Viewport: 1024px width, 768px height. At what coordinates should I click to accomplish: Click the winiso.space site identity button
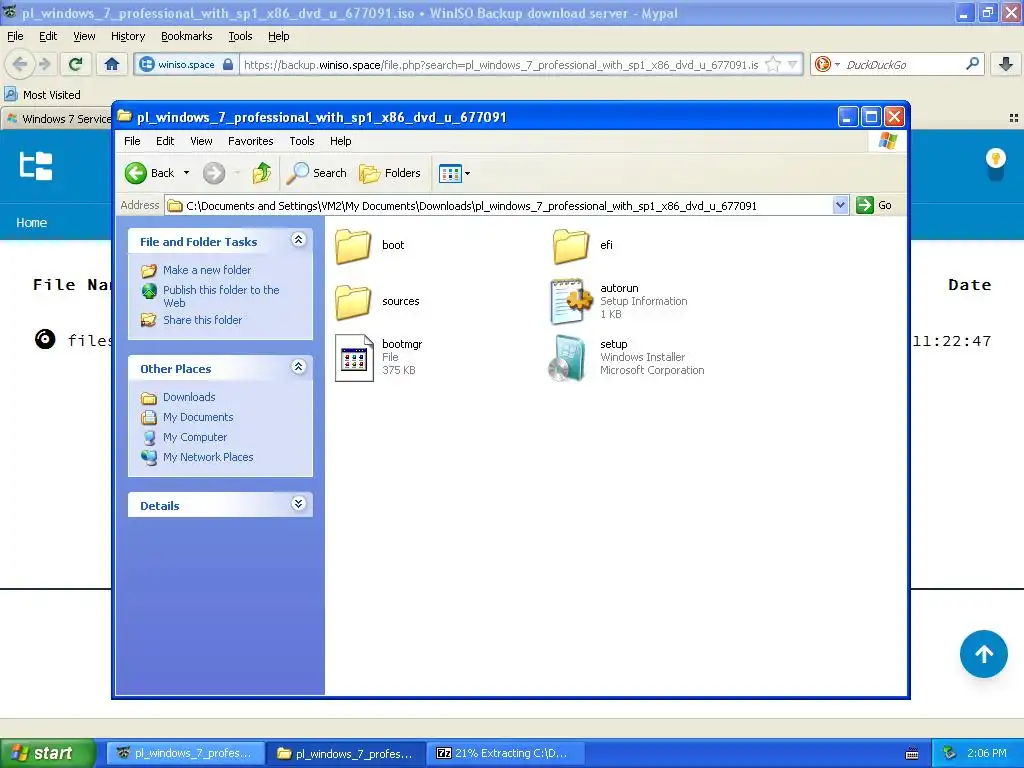(186, 65)
